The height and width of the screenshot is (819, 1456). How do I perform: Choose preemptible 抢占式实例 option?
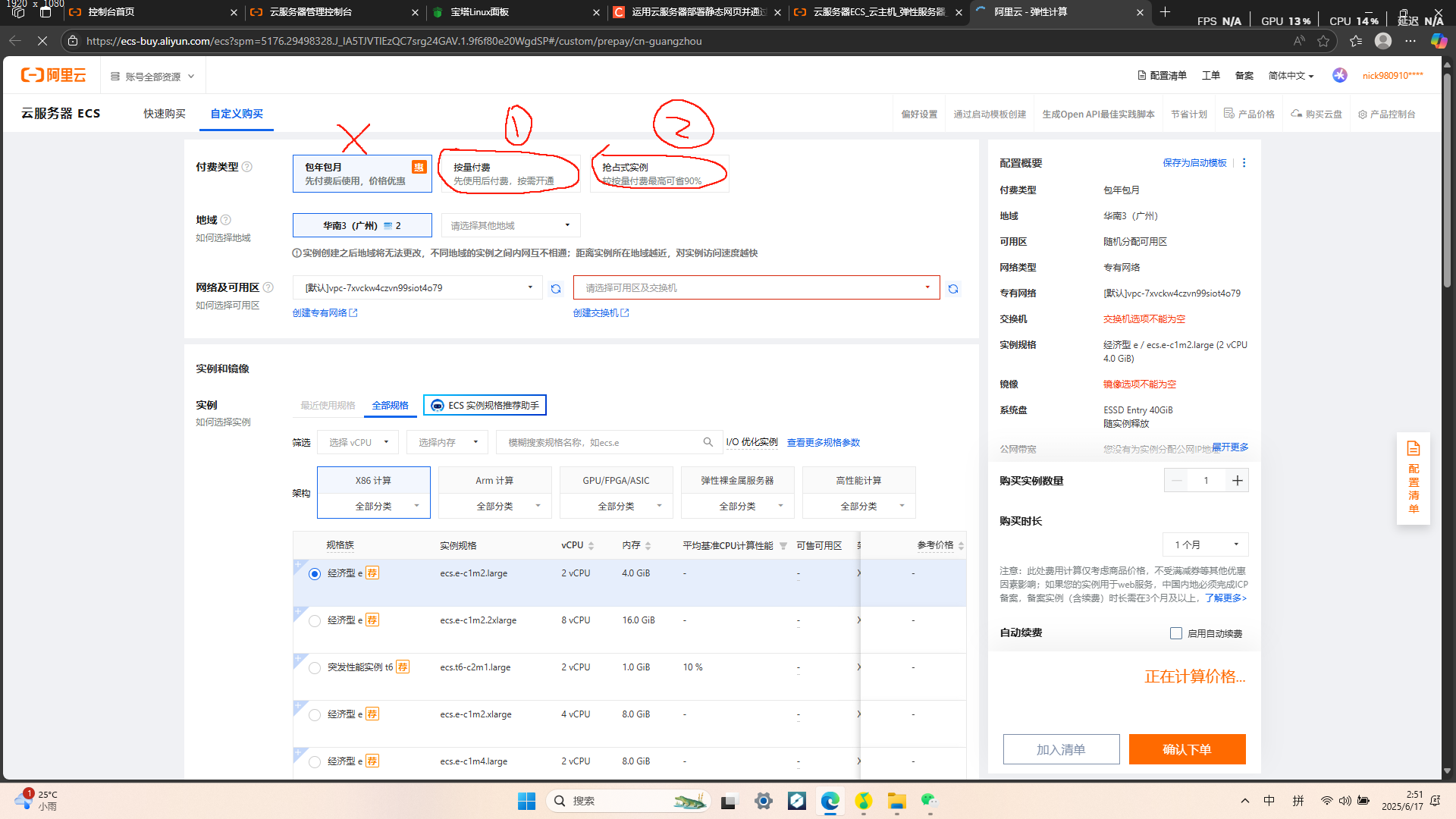click(659, 174)
